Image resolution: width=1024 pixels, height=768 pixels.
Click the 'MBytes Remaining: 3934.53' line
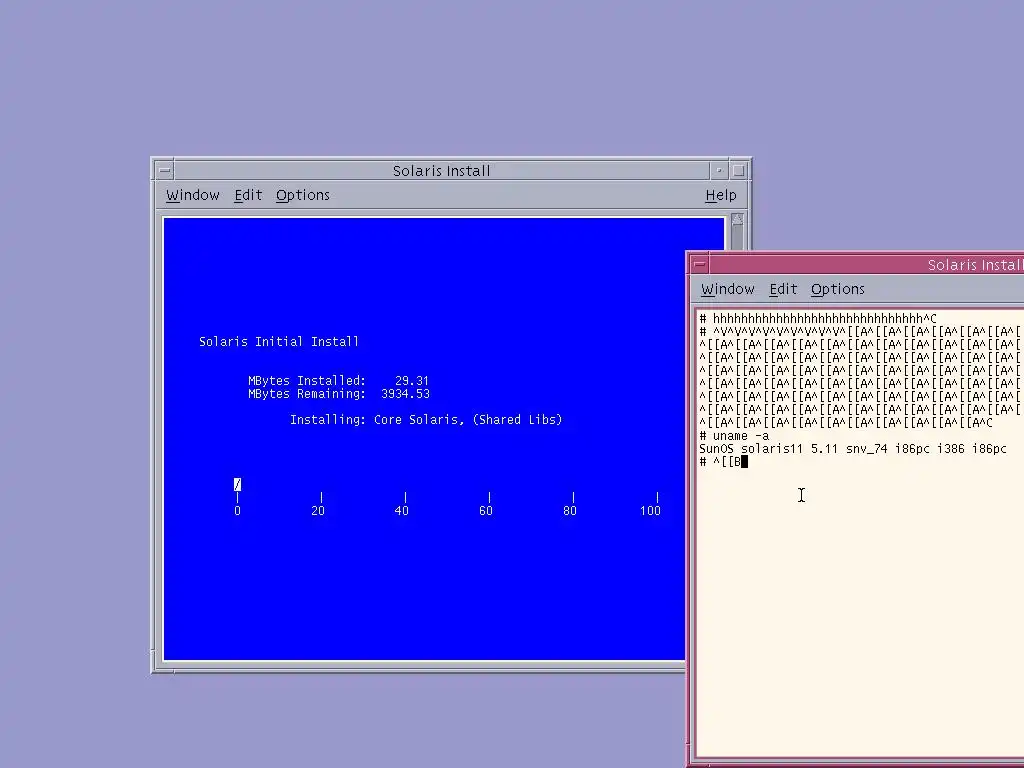338,394
